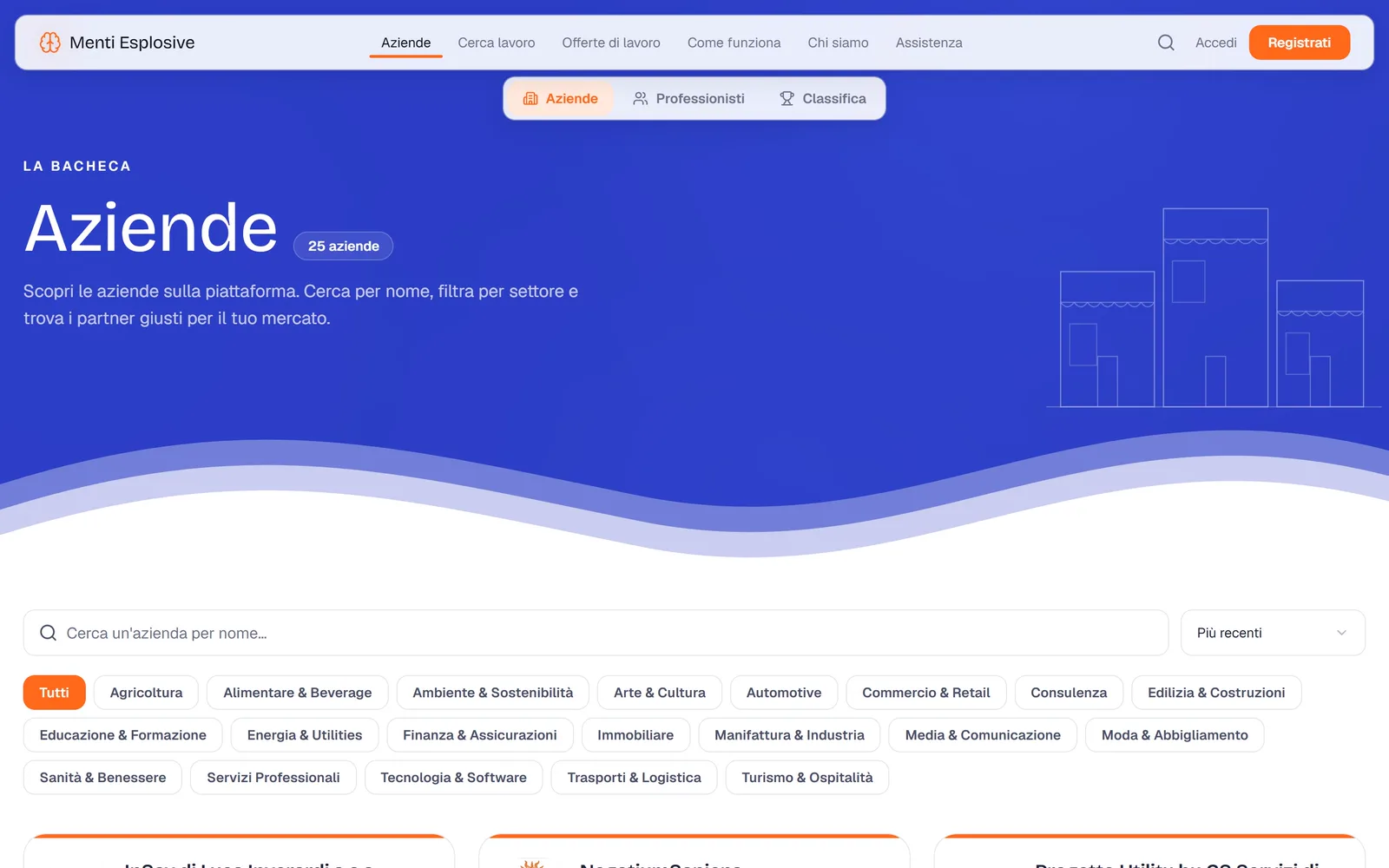Choose Finanza & Assicurazioni filter

click(x=480, y=735)
